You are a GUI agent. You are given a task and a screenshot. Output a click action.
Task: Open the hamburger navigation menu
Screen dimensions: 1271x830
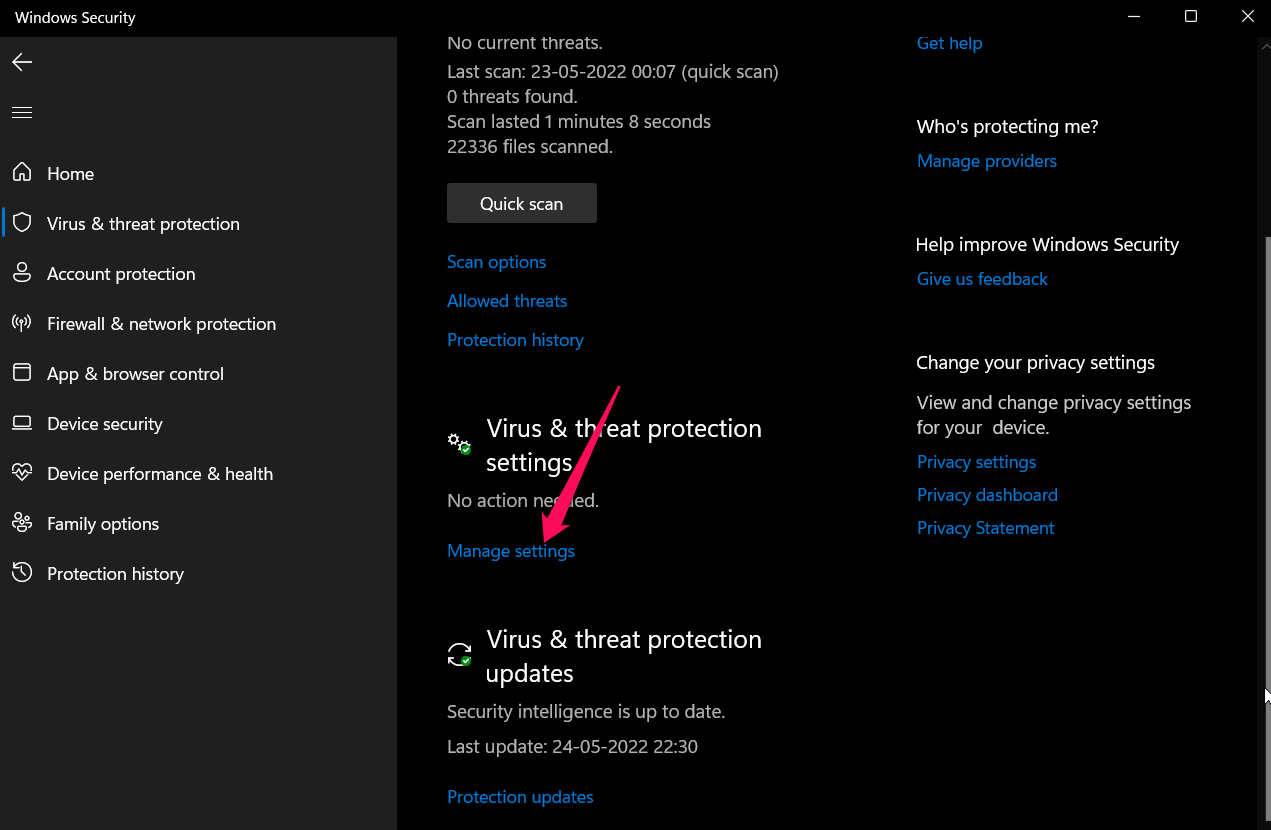[22, 112]
